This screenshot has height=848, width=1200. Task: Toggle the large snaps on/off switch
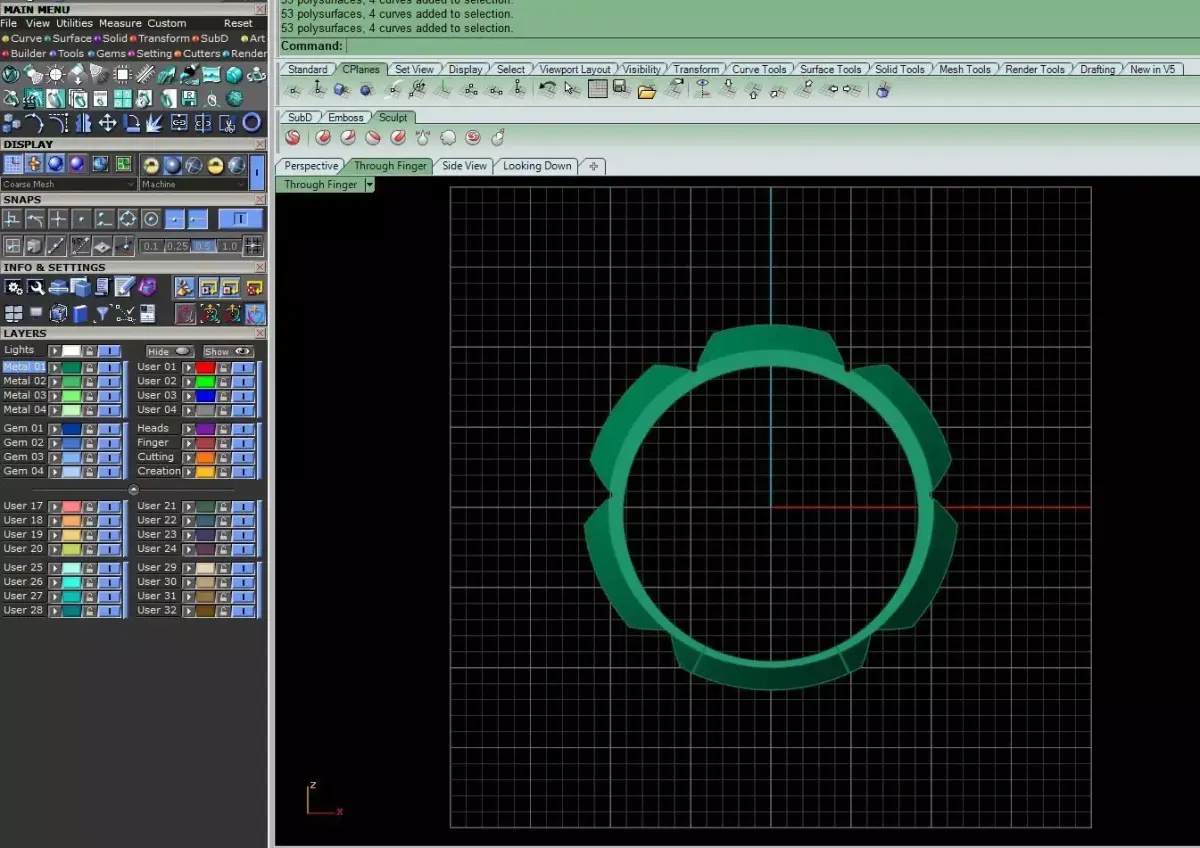tap(240, 219)
